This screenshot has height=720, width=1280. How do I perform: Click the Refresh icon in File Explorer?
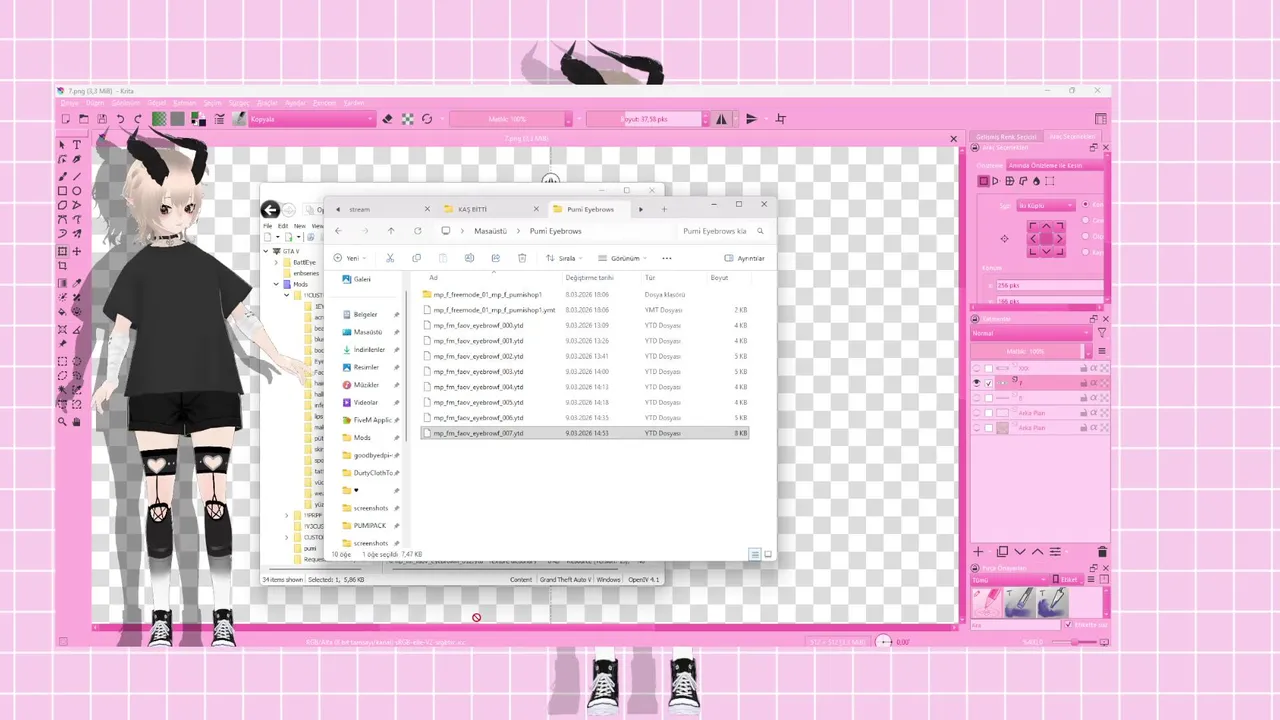[417, 231]
